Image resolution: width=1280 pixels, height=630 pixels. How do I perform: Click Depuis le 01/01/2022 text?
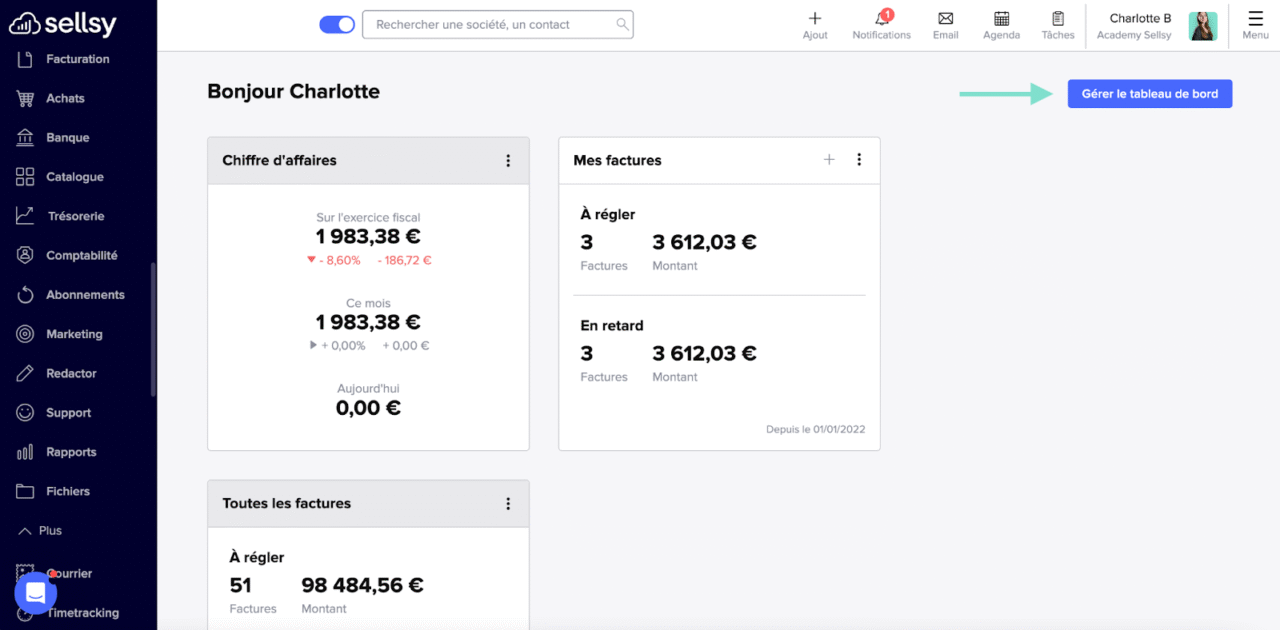pyautogui.click(x=816, y=429)
